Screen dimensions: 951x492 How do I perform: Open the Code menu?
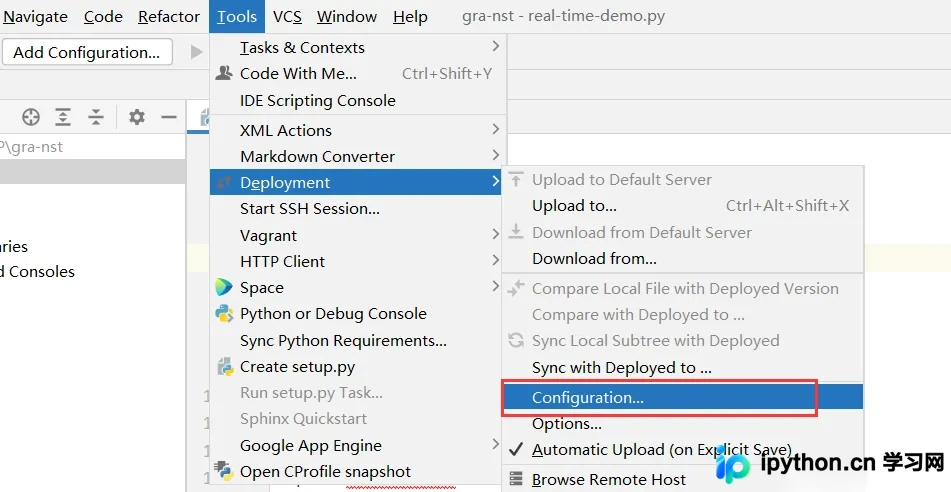(x=103, y=16)
